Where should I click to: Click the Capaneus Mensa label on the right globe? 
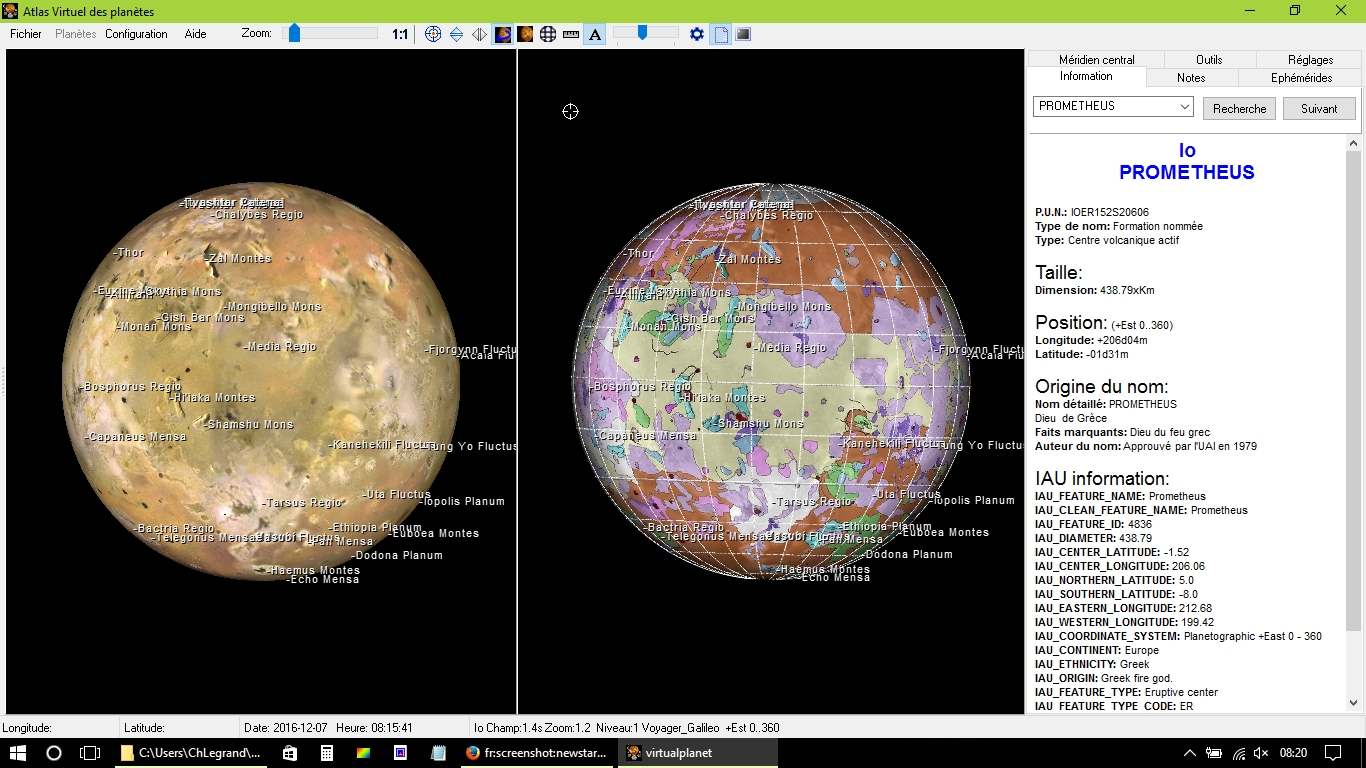[646, 436]
